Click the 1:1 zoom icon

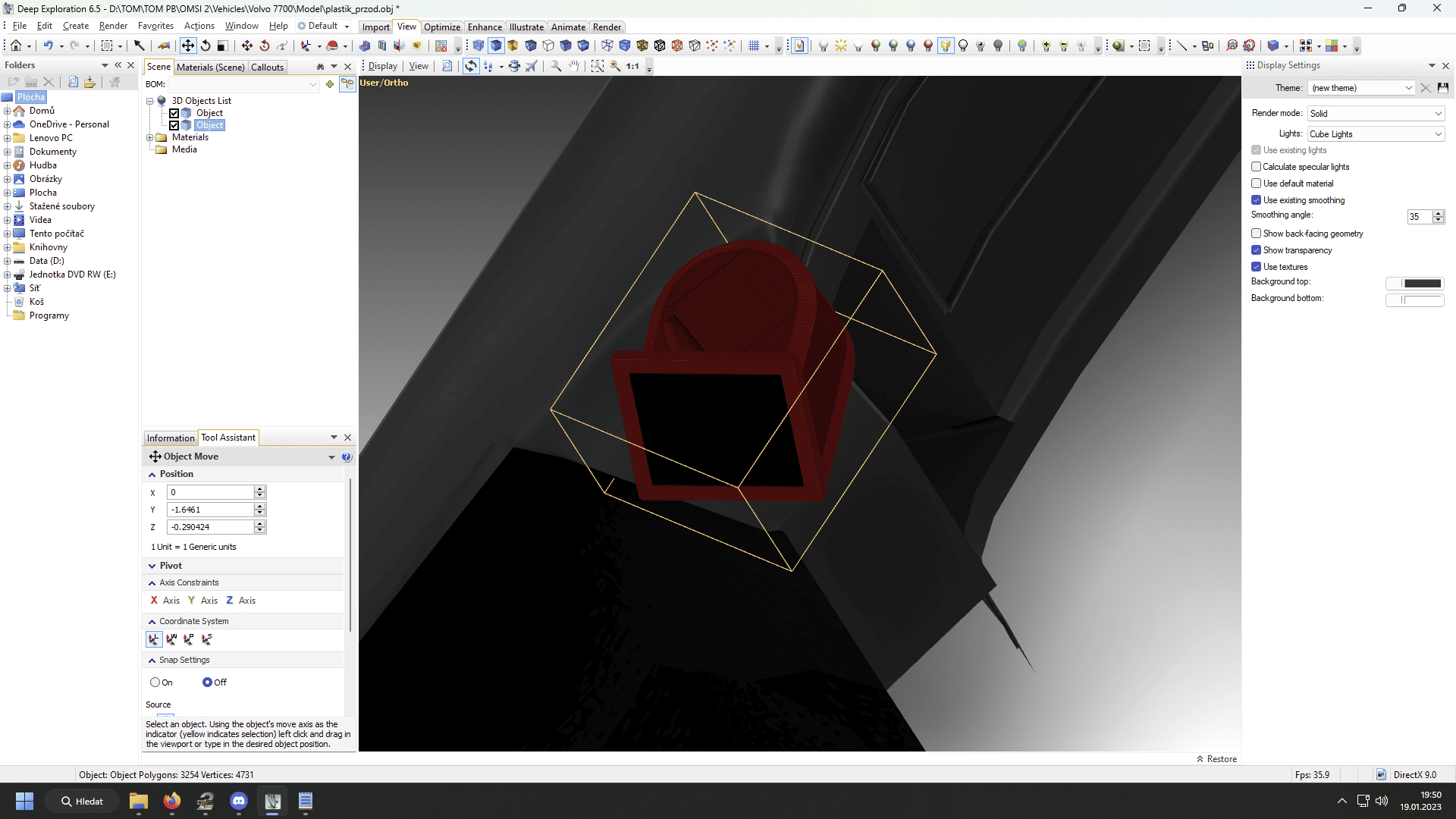[x=632, y=67]
